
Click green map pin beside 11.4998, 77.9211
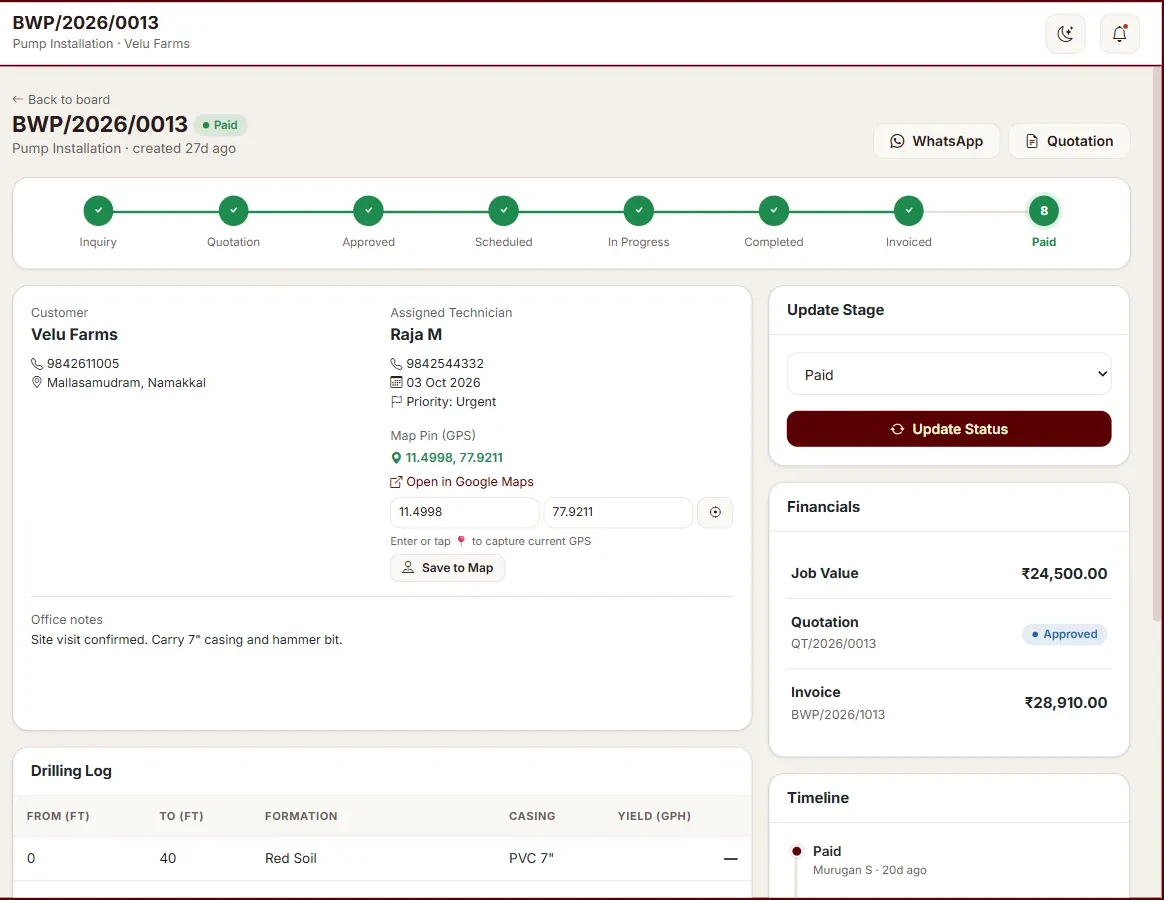coord(396,458)
